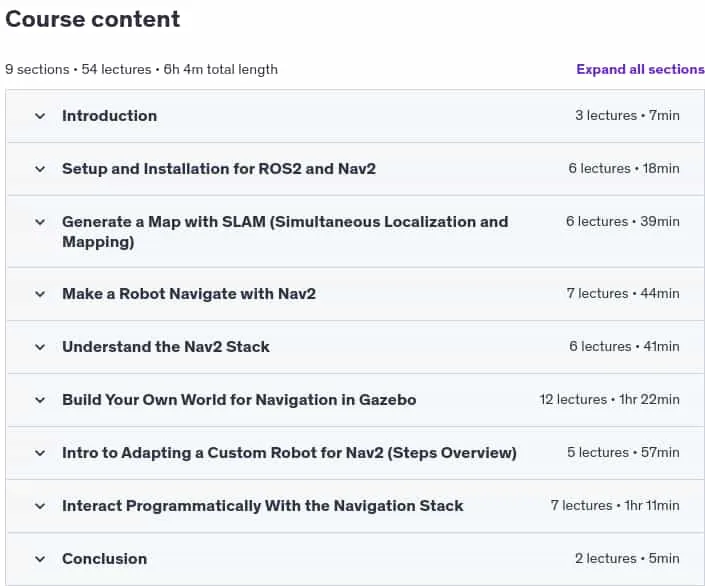Open the Introduction section title
The image size is (705, 586).
pos(109,116)
